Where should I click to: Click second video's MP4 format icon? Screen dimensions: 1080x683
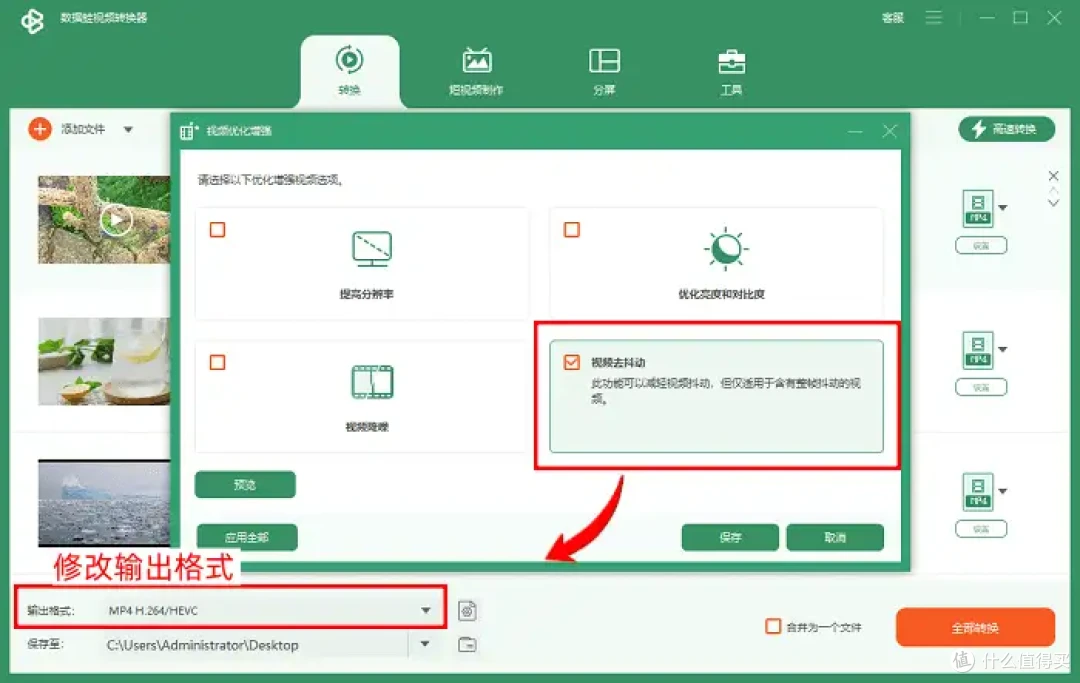pyautogui.click(x=978, y=350)
